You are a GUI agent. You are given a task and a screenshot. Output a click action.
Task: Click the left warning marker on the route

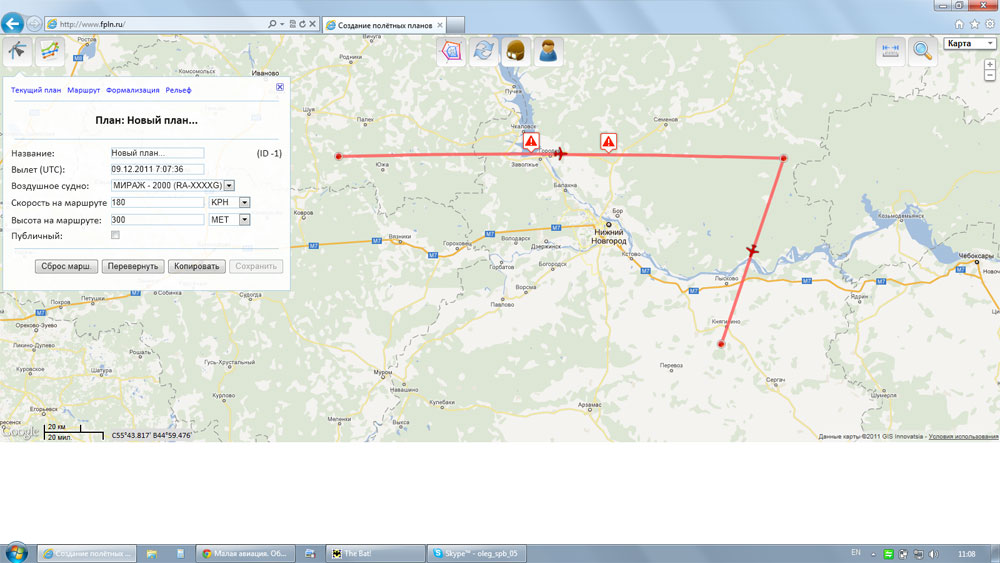pyautogui.click(x=531, y=142)
